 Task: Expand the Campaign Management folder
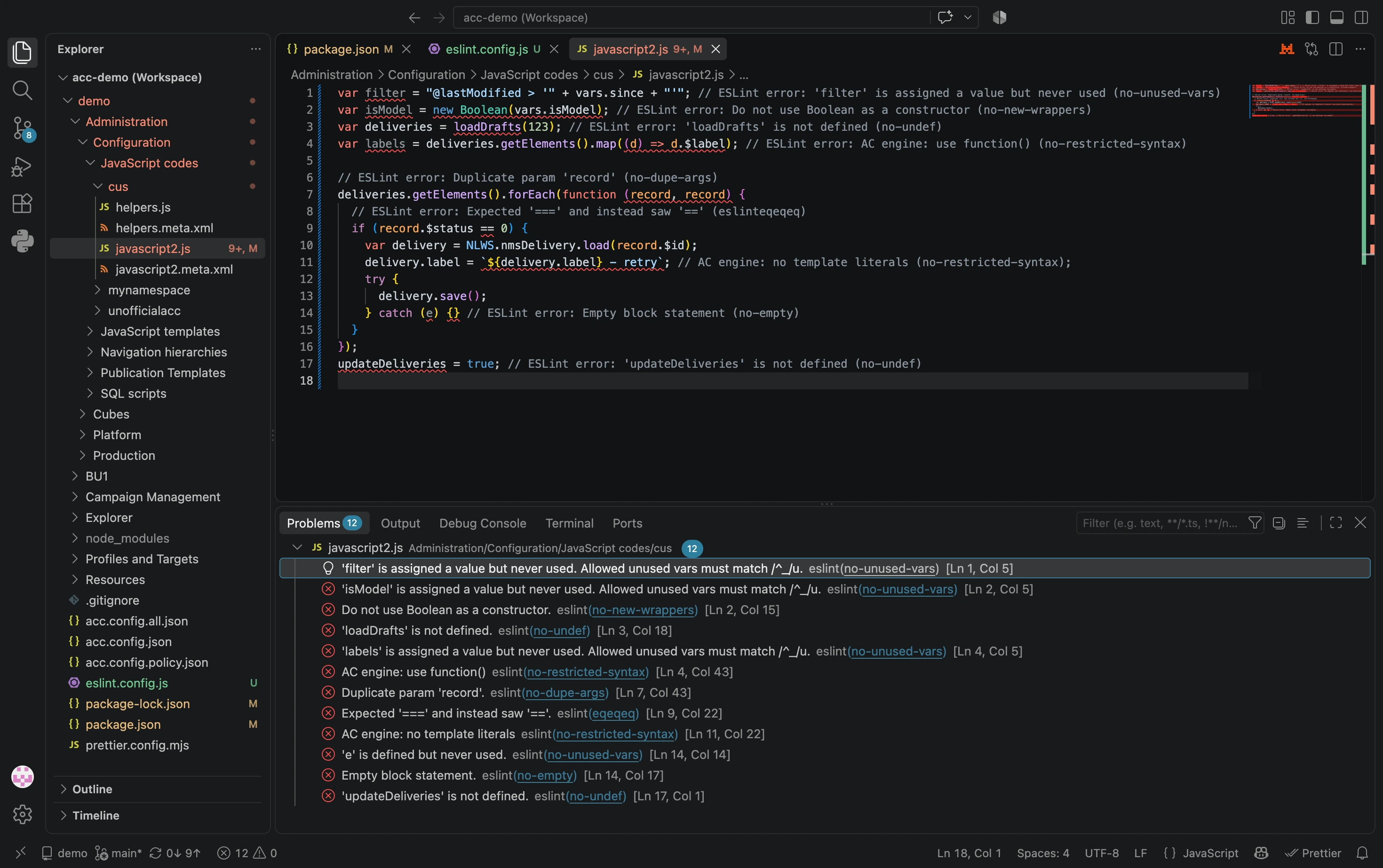point(75,497)
